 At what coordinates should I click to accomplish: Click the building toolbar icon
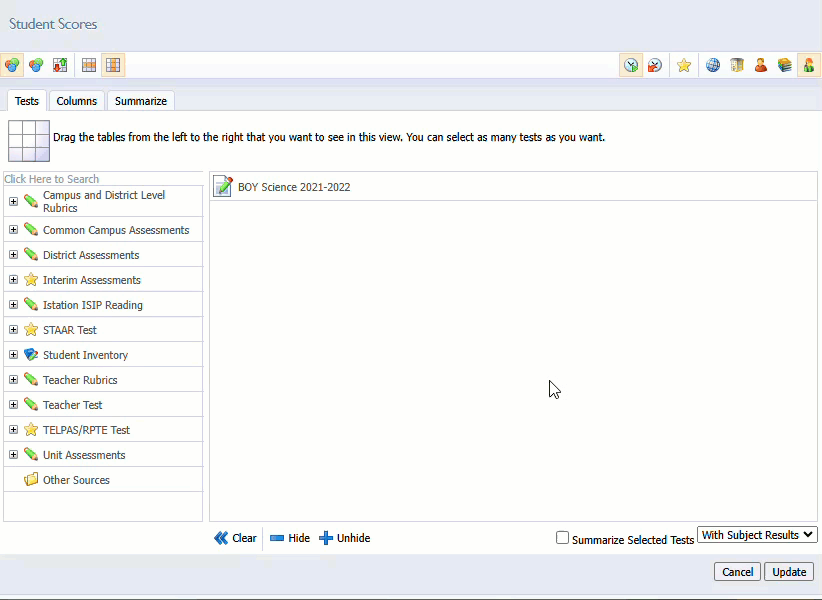pos(737,65)
